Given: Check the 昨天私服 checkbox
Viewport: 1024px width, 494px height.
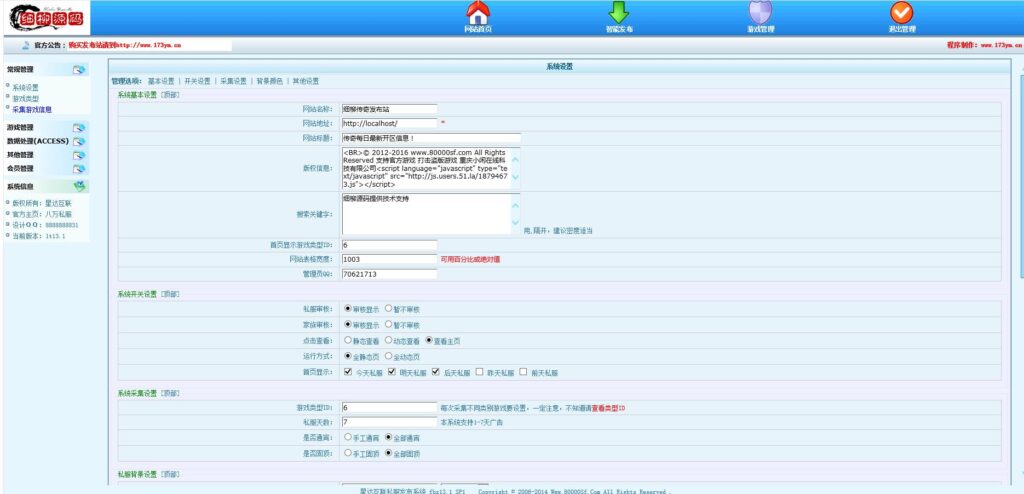Looking at the screenshot, I should pos(479,372).
